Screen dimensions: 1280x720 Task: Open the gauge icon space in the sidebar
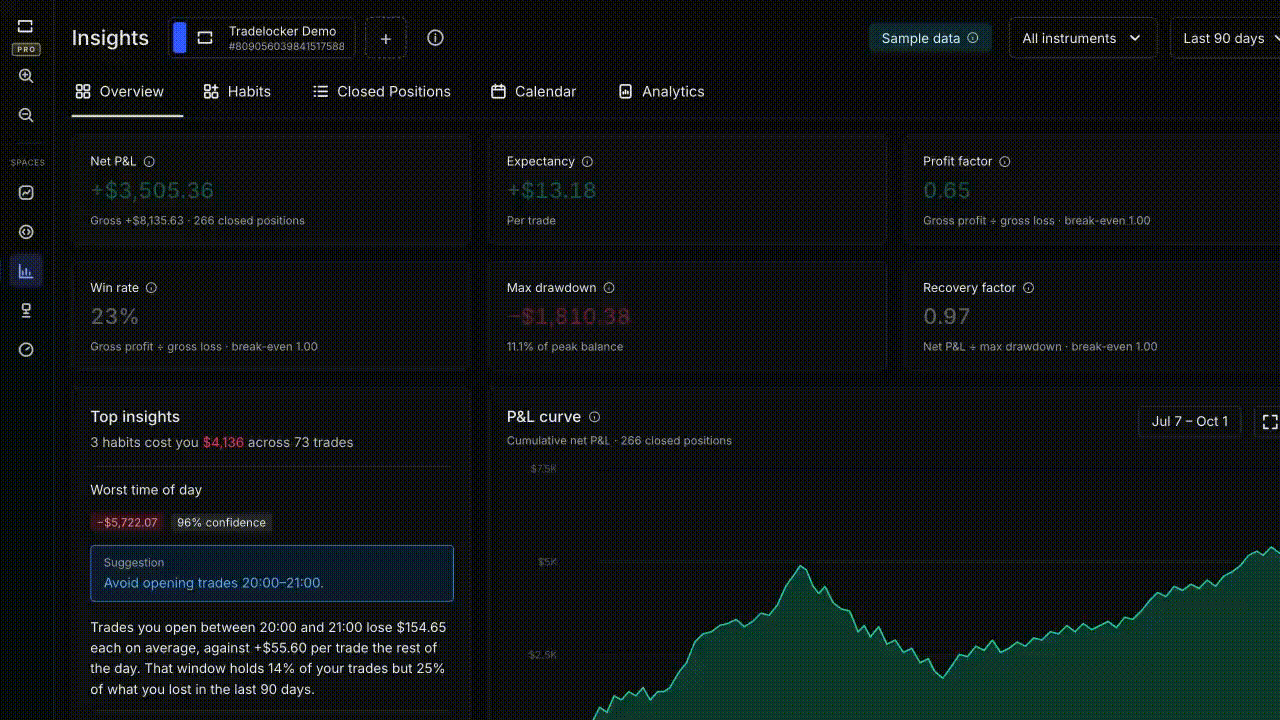point(26,349)
